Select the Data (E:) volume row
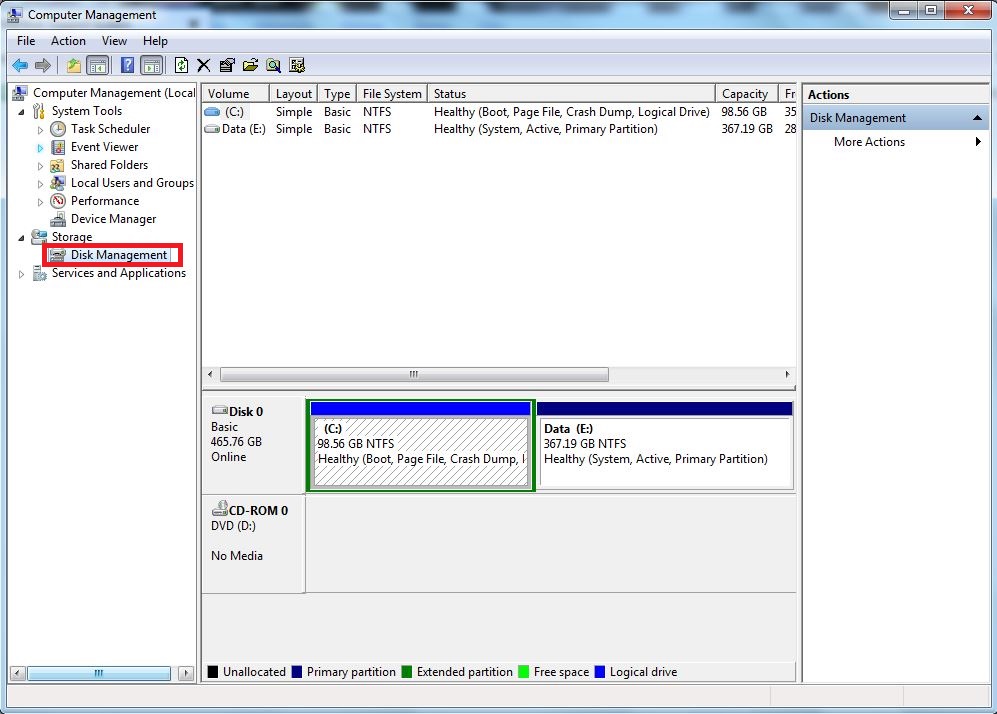Image resolution: width=997 pixels, height=714 pixels. pos(245,129)
